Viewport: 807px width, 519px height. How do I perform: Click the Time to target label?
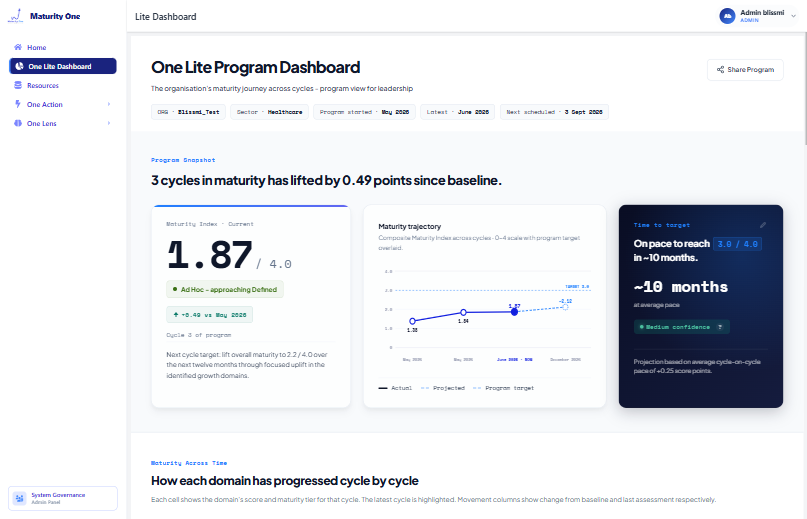click(662, 225)
